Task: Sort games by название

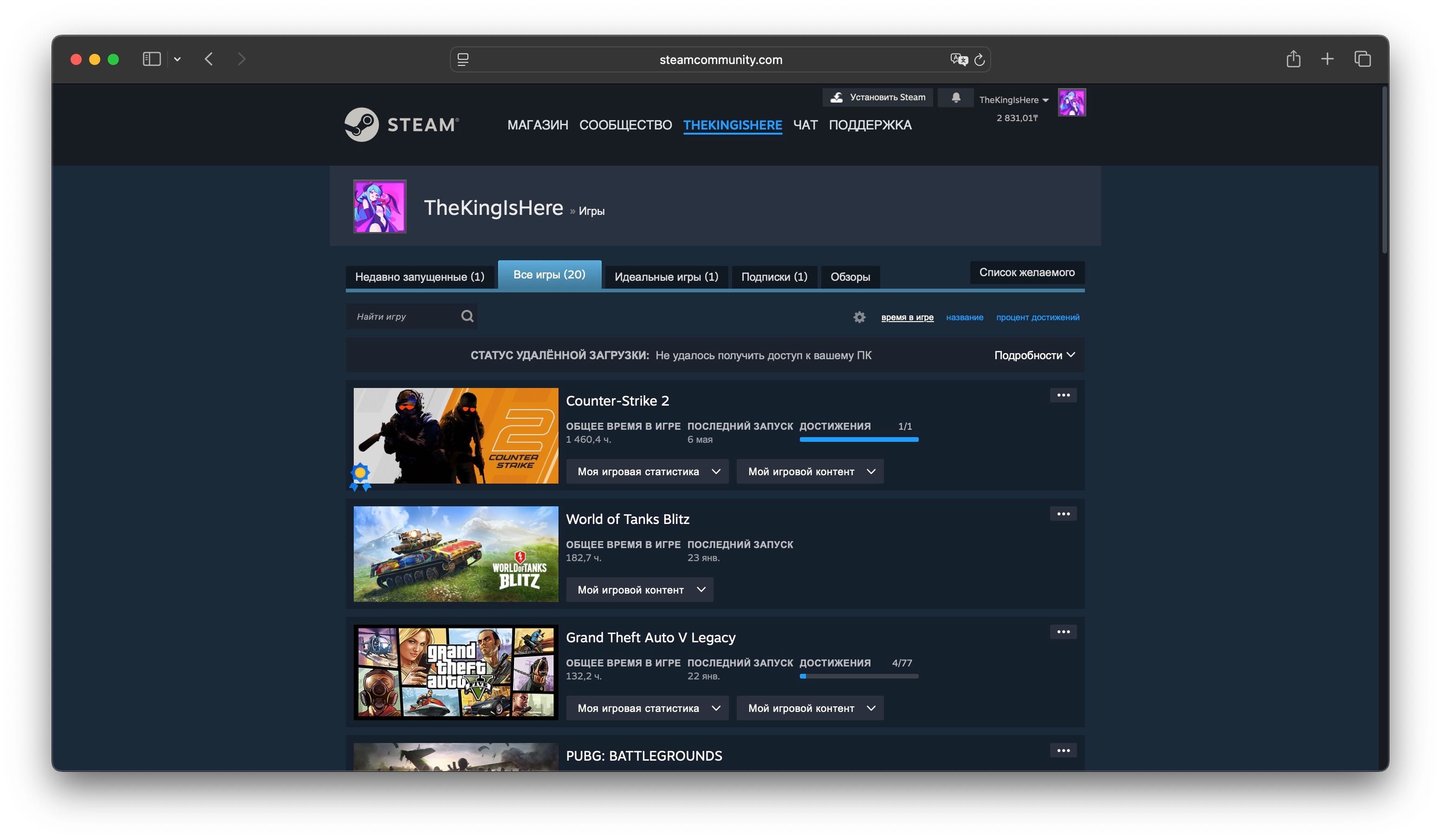Action: click(964, 317)
